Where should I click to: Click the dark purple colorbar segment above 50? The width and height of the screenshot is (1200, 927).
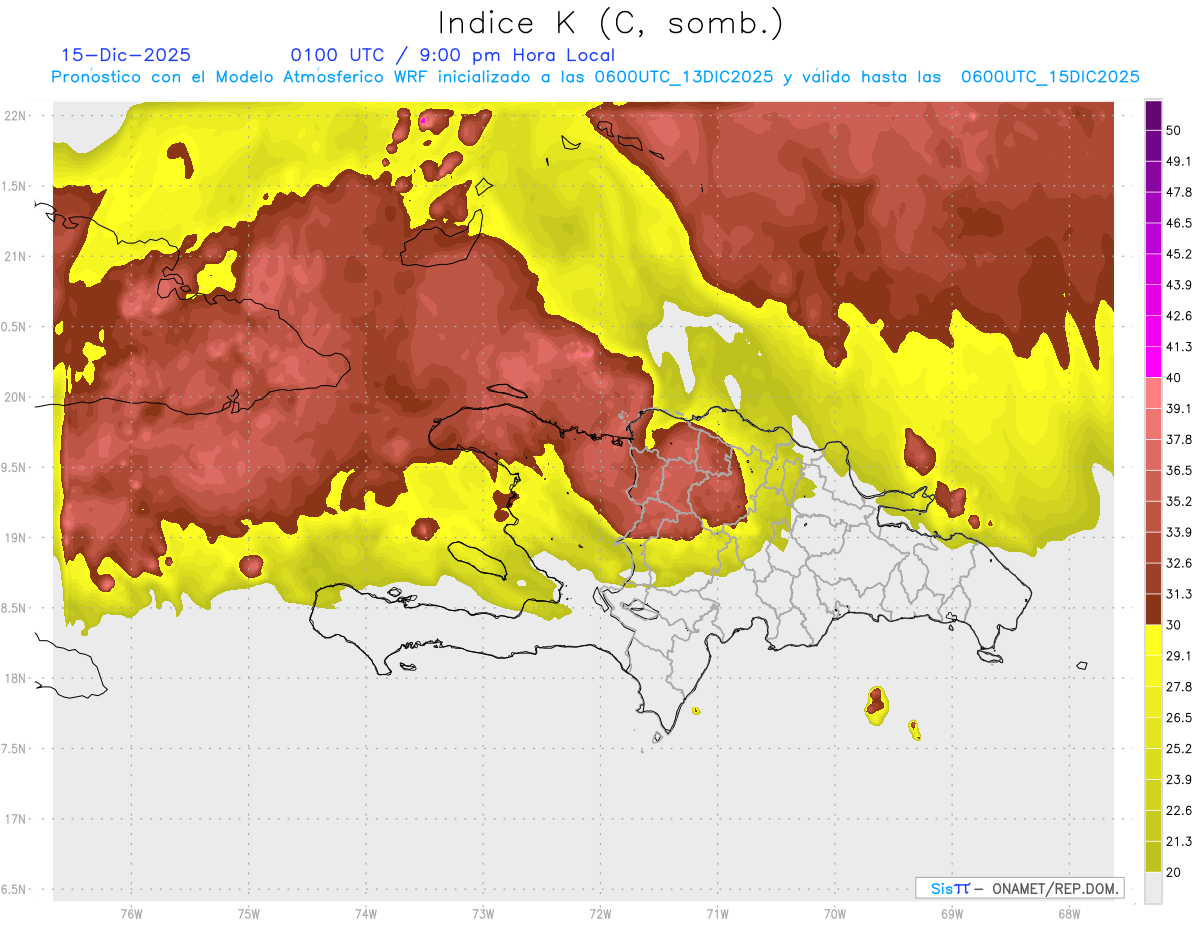[1153, 116]
